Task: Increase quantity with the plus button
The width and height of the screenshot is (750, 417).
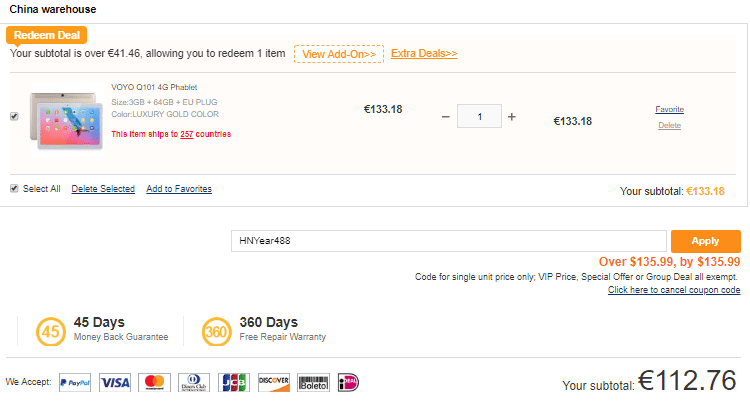Action: [x=512, y=117]
